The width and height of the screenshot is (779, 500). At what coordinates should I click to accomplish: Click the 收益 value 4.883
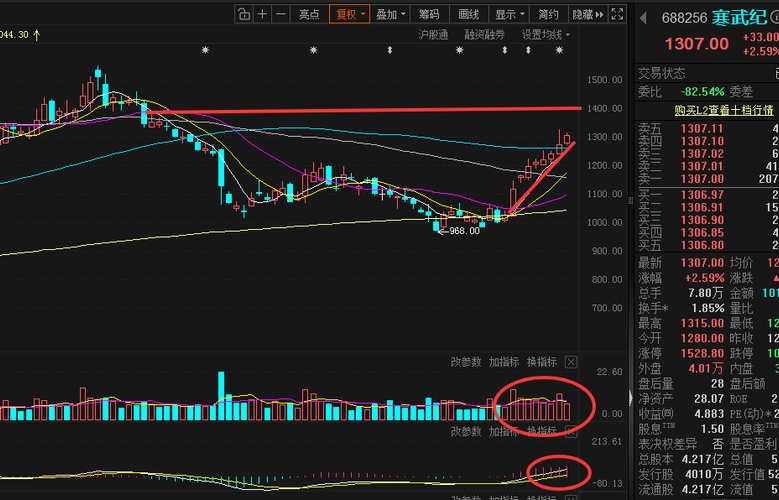(x=709, y=414)
